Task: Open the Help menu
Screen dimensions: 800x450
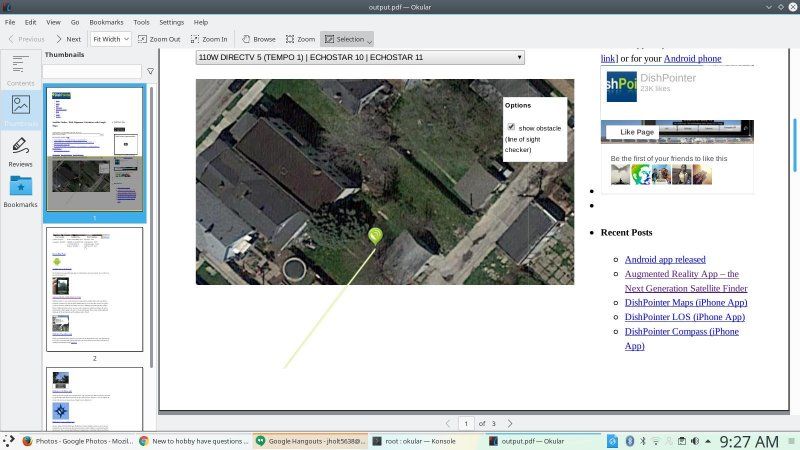Action: pos(201,22)
